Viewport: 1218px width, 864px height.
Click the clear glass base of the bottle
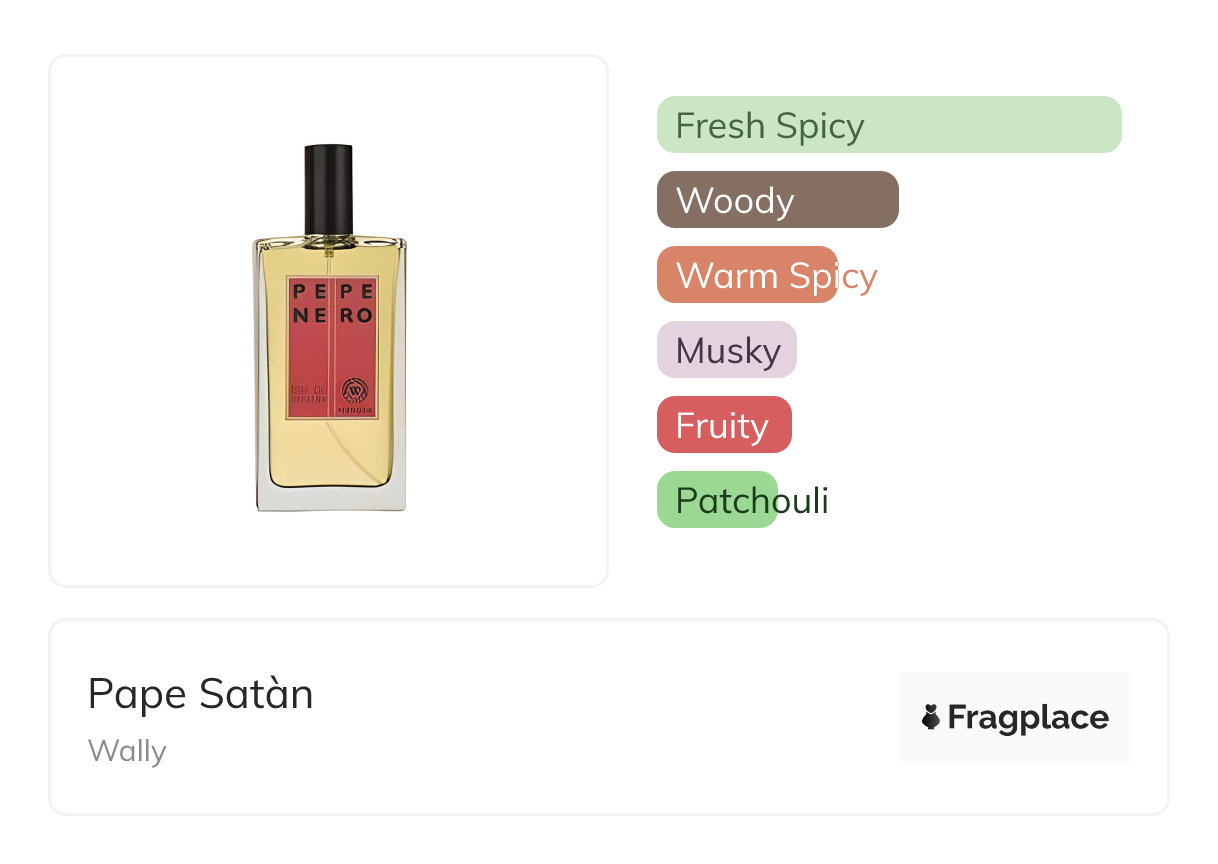point(331,499)
